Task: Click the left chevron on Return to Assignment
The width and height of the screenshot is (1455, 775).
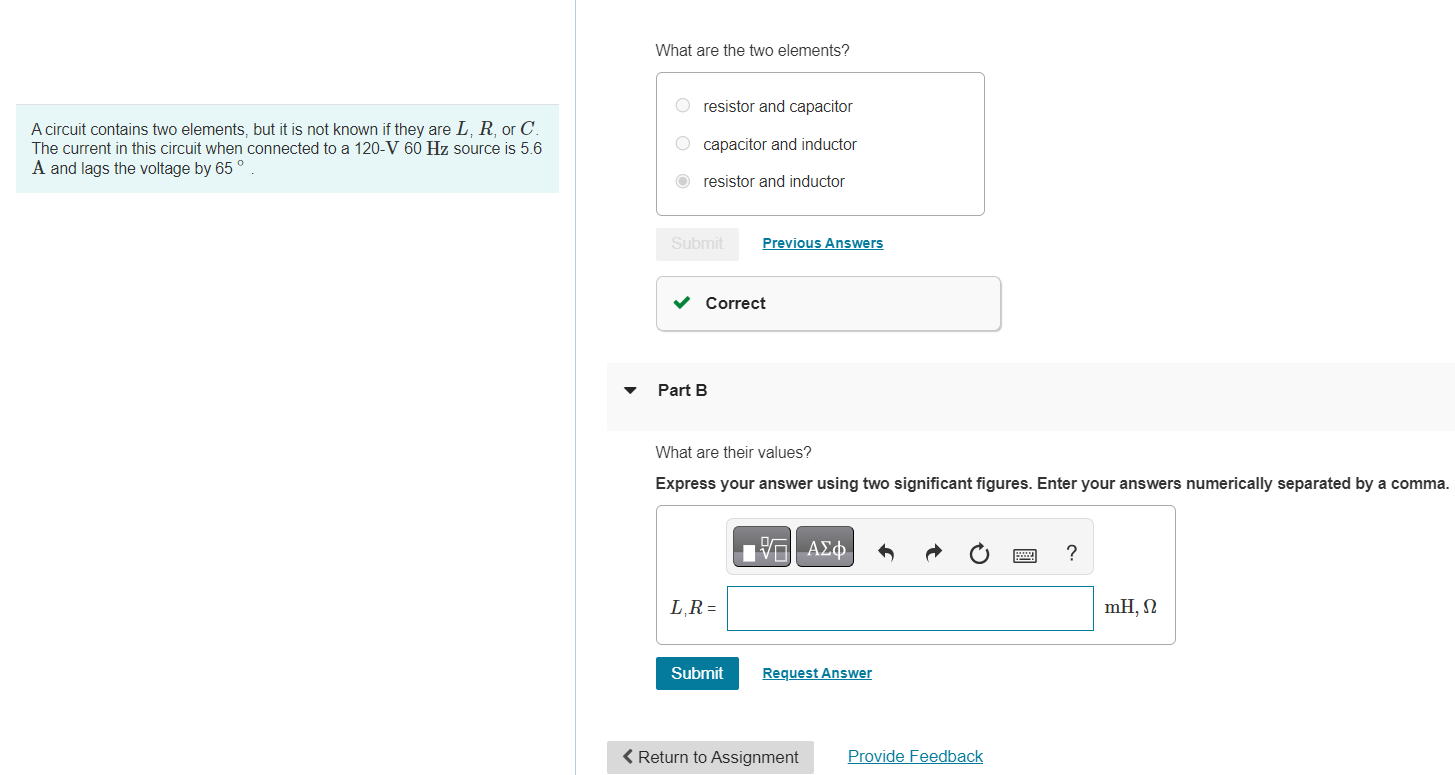Action: pos(628,757)
